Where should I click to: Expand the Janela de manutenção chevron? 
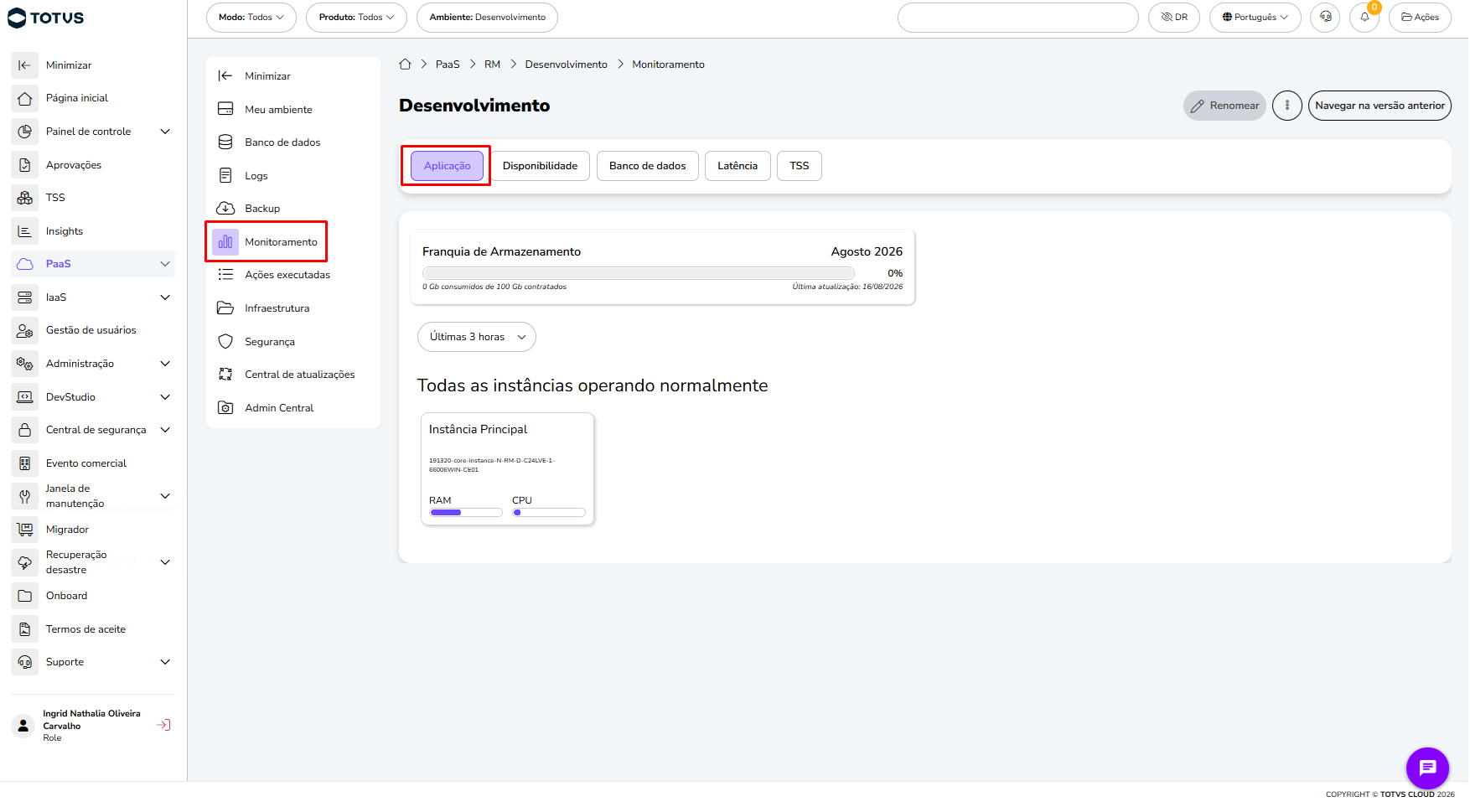(165, 496)
